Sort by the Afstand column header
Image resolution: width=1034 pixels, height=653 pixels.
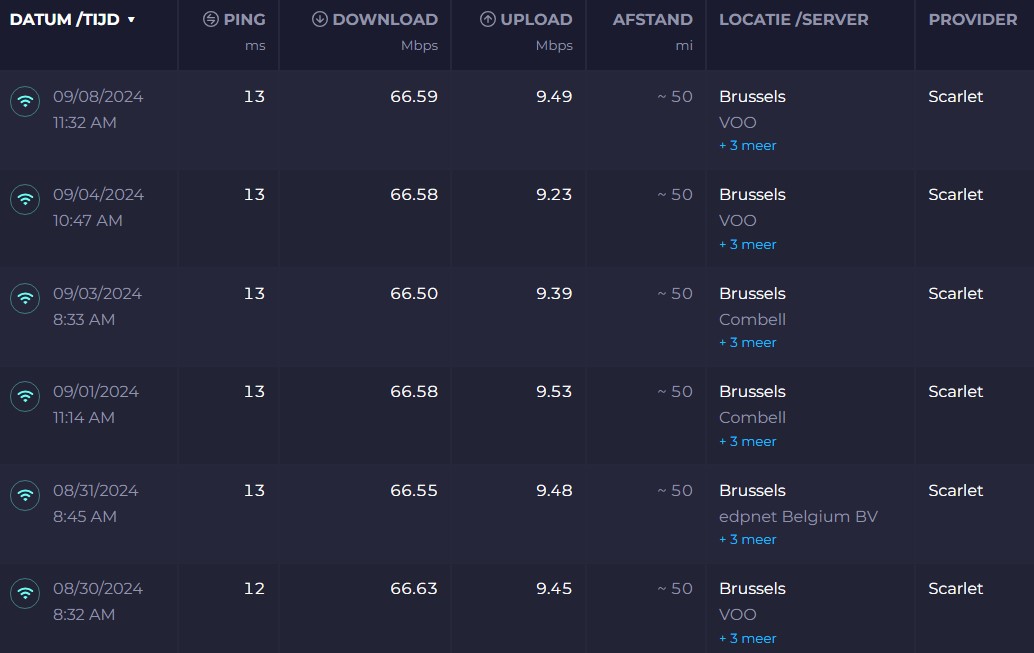pos(652,19)
